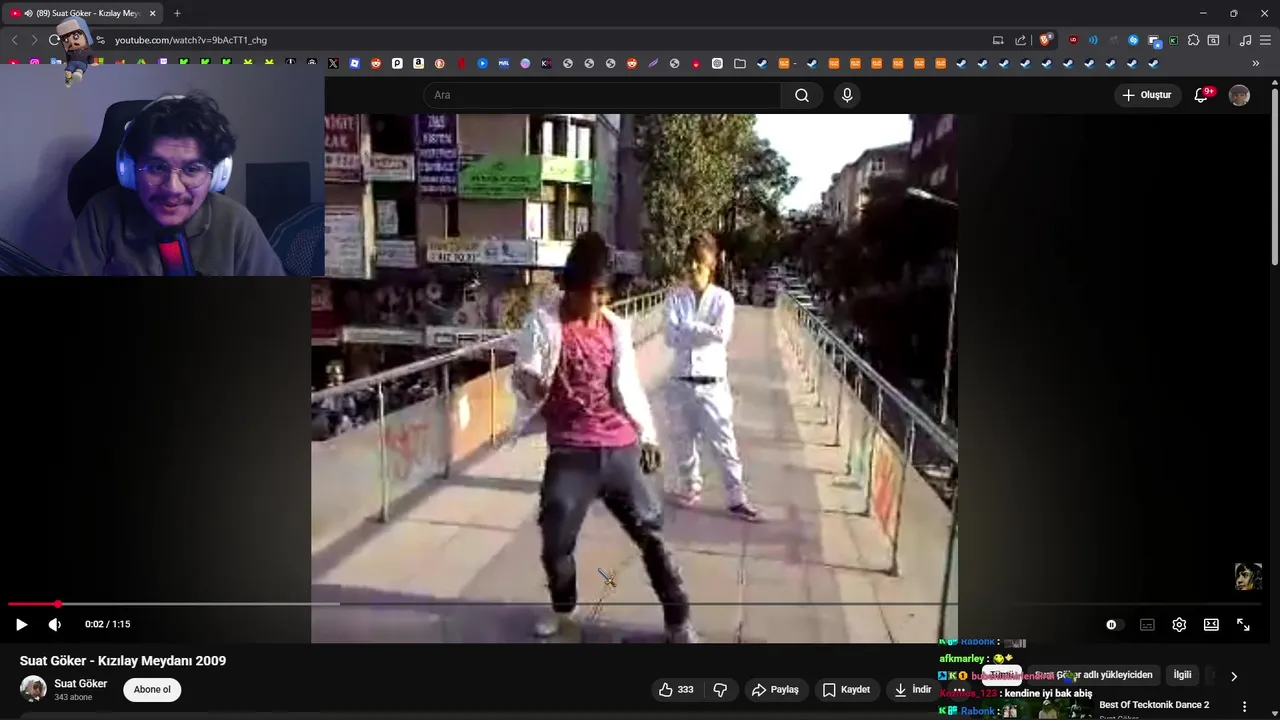
Task: Subscribe with Abone ol button
Action: coord(152,689)
